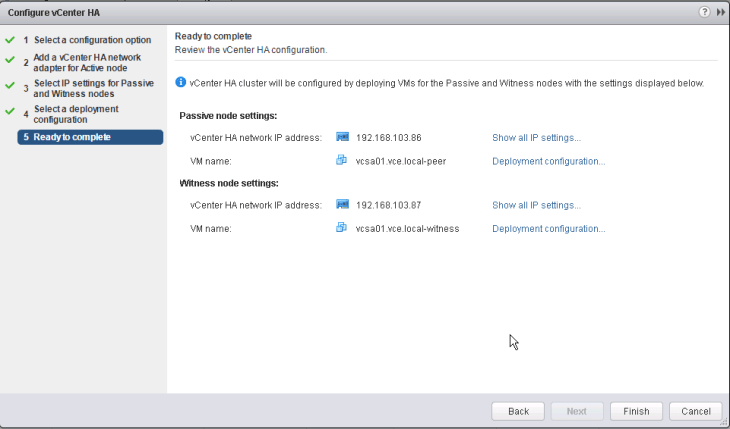
Task: Click the vcsa01.vce.local-peer VM icon
Action: click(342, 160)
